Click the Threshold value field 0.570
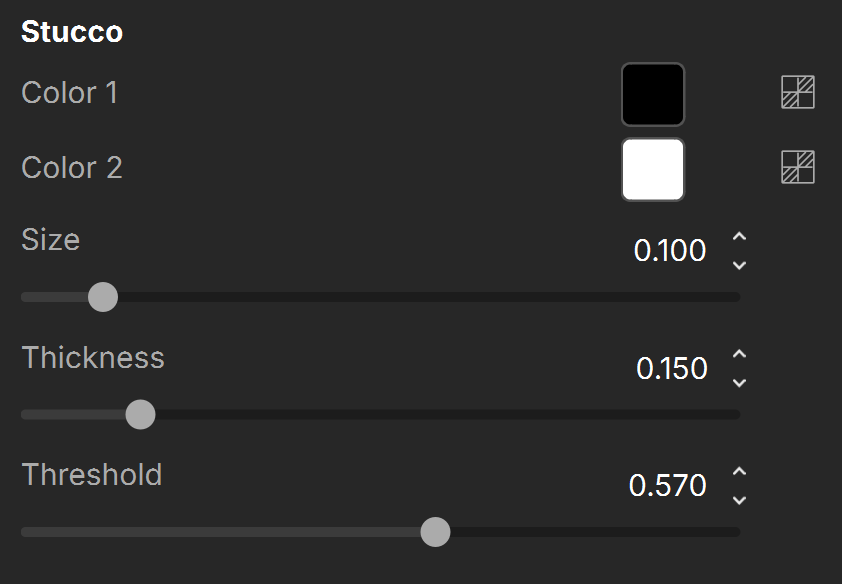Viewport: 842px width, 584px height. pyautogui.click(x=667, y=486)
